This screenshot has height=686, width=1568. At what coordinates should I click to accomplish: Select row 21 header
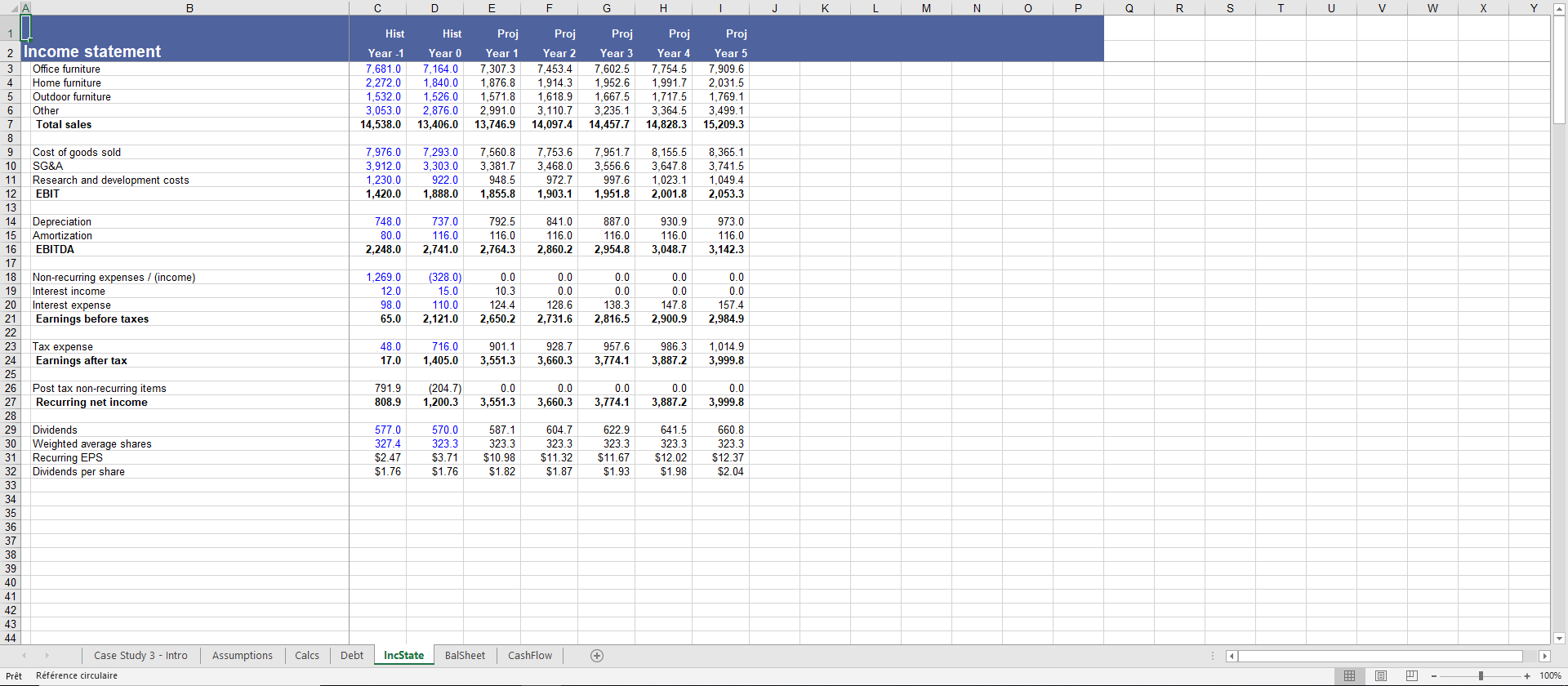point(10,319)
